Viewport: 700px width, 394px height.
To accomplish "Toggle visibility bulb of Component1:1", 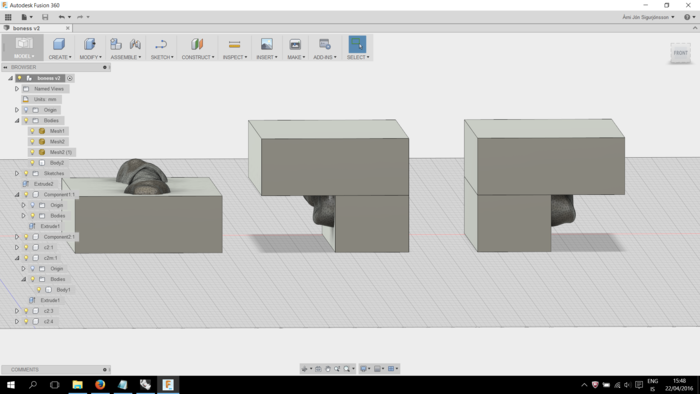I will coord(26,195).
